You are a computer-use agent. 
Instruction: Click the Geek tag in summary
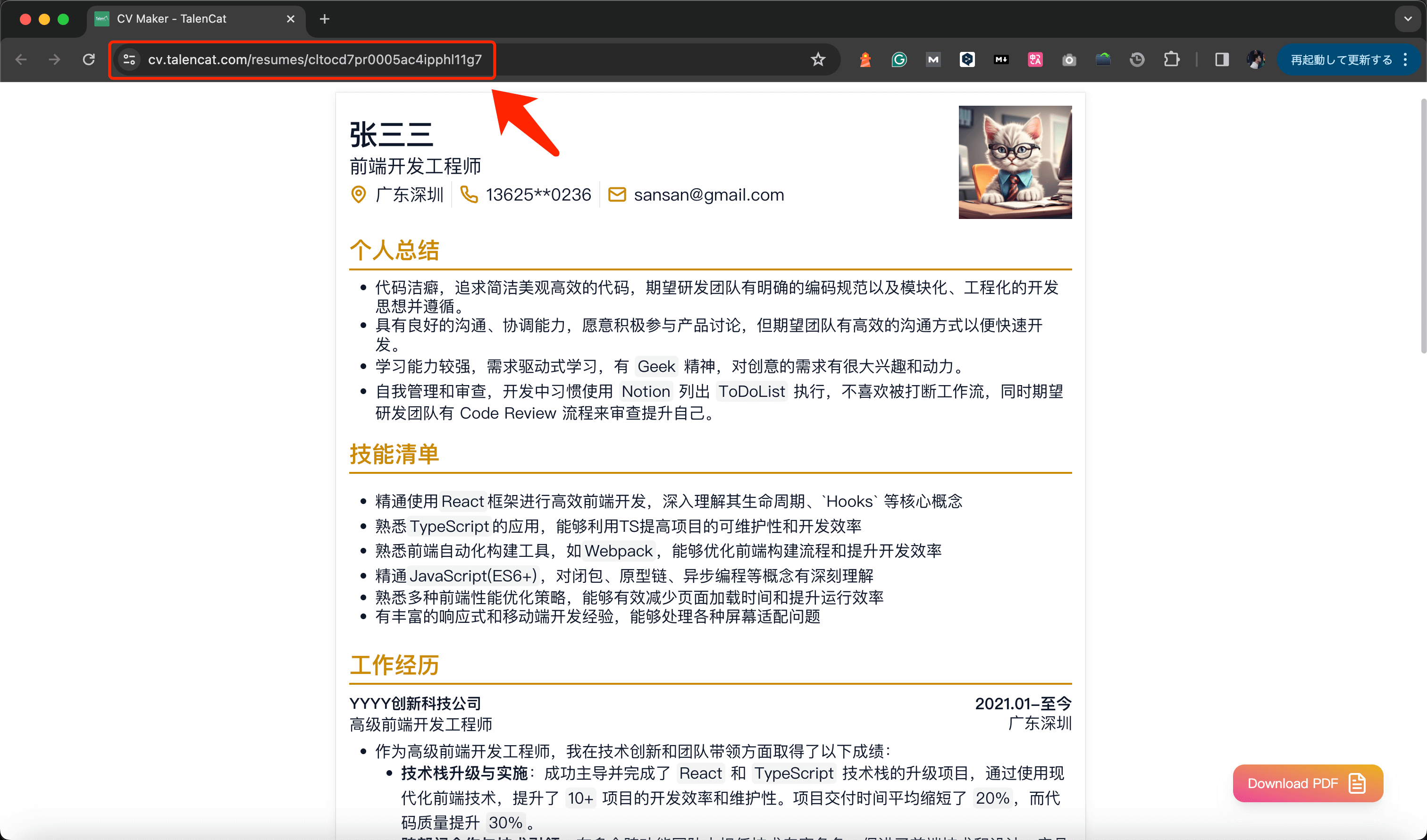tap(656, 366)
